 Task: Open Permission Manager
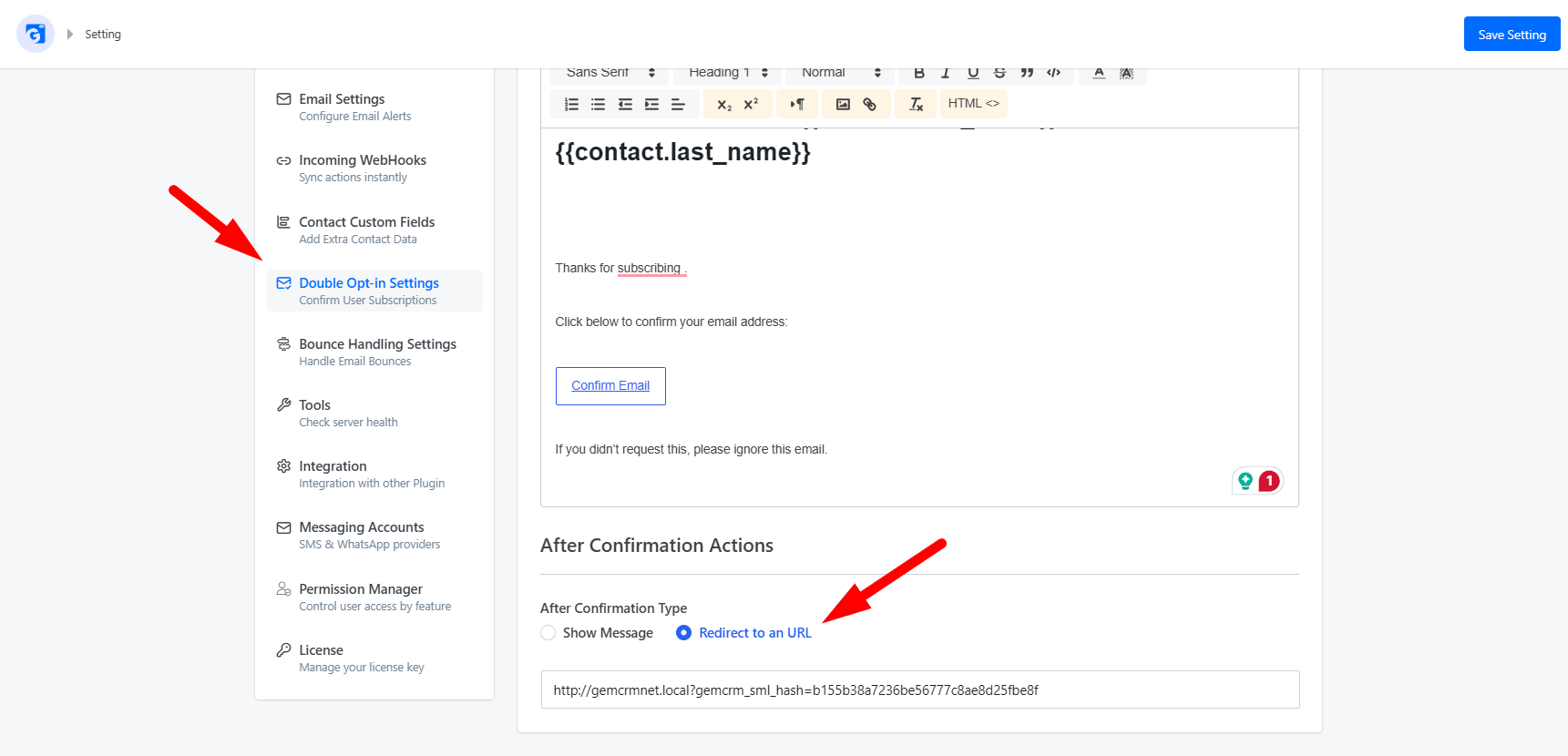374,597
